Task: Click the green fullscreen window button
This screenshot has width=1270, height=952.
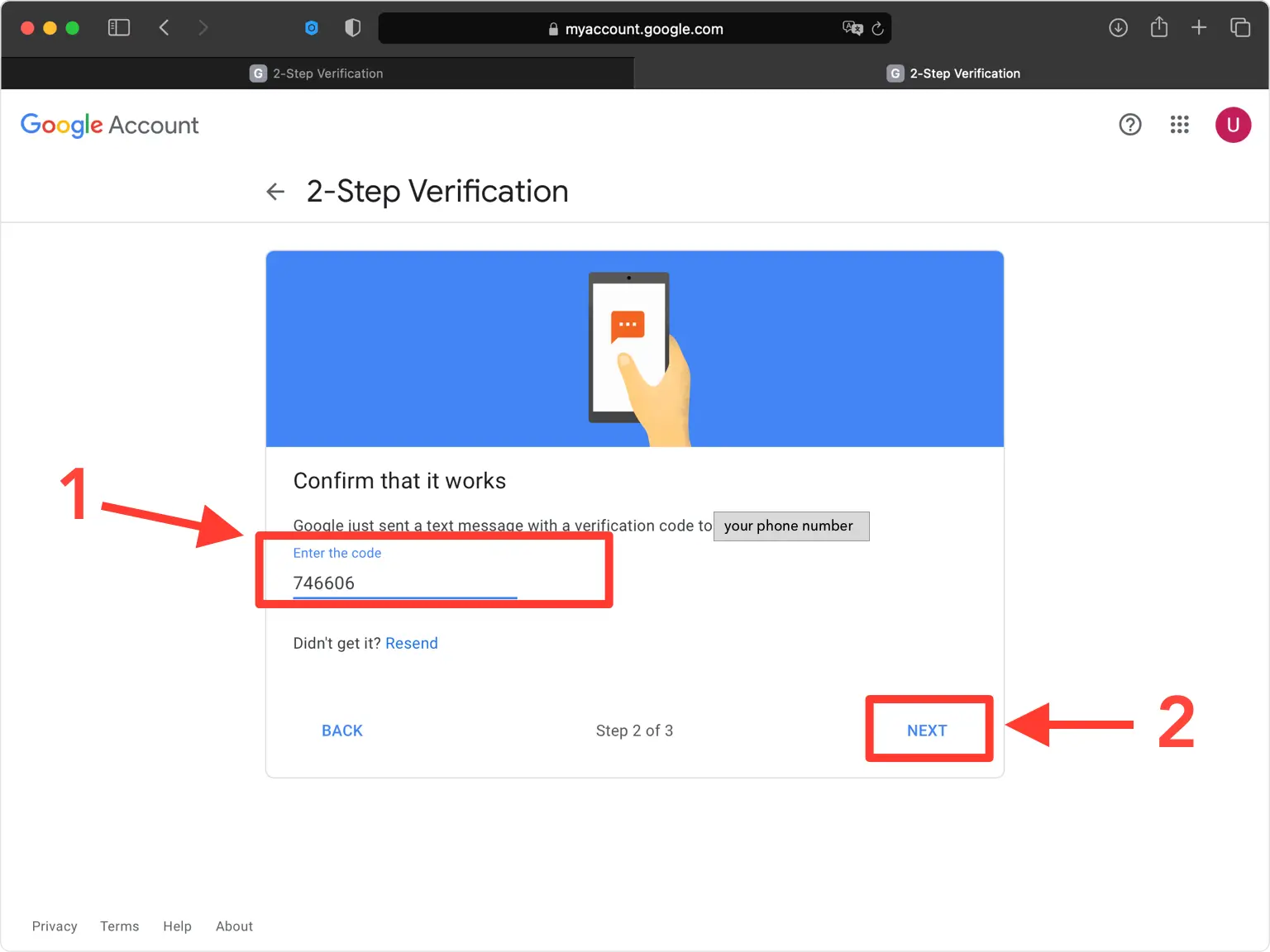Action: click(72, 28)
